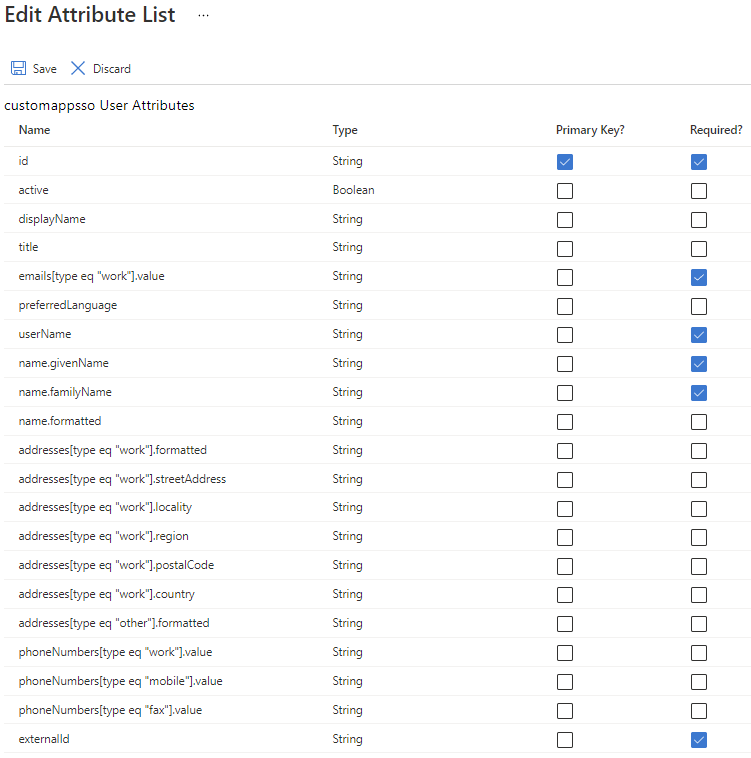The width and height of the screenshot is (751, 758).
Task: Click the Discard X icon
Action: (78, 68)
